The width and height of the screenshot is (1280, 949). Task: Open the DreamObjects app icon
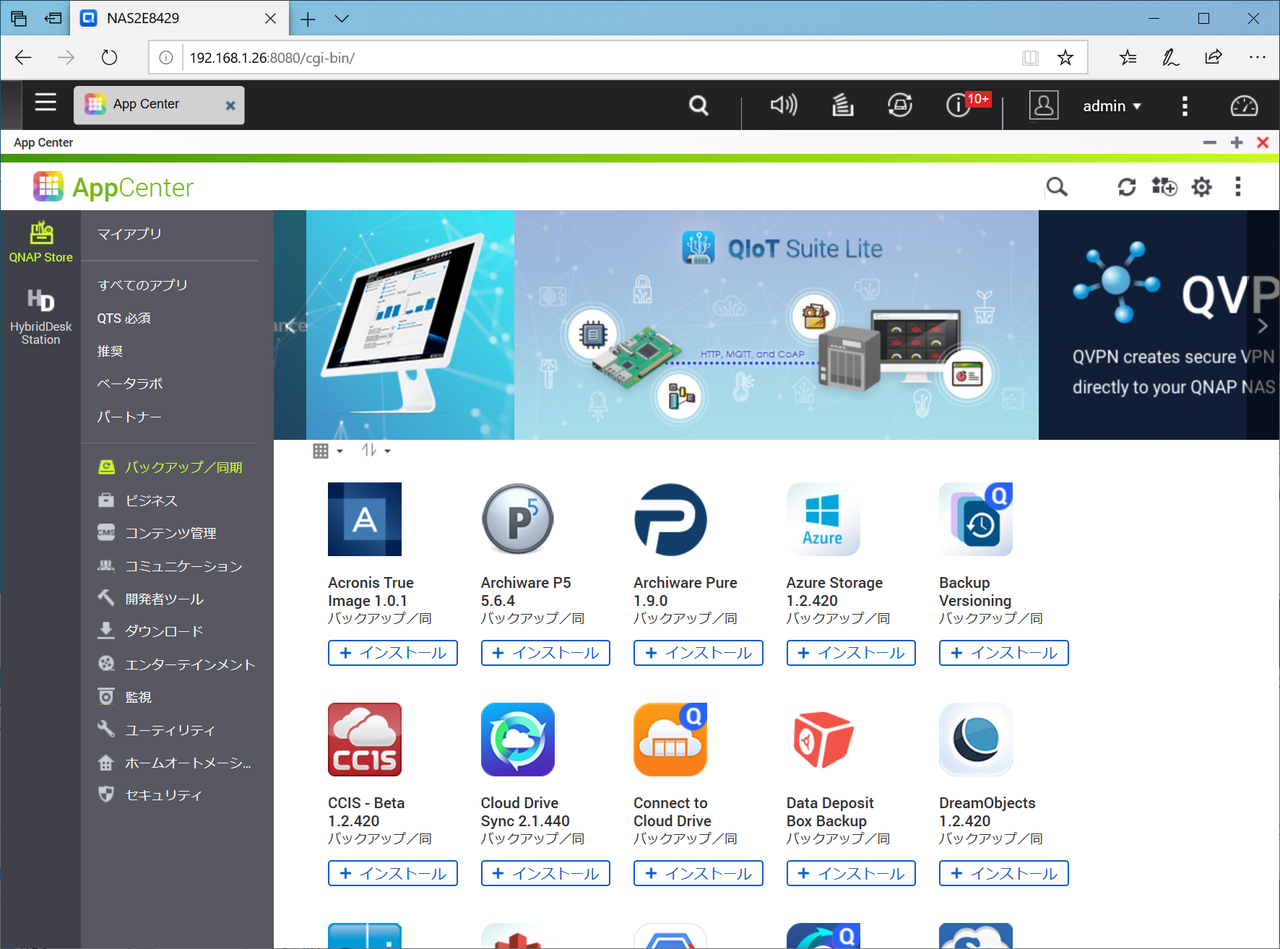976,739
